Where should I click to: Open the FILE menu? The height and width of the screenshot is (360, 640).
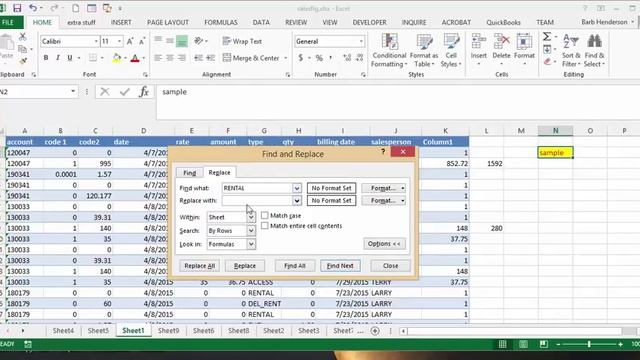tap(9, 22)
